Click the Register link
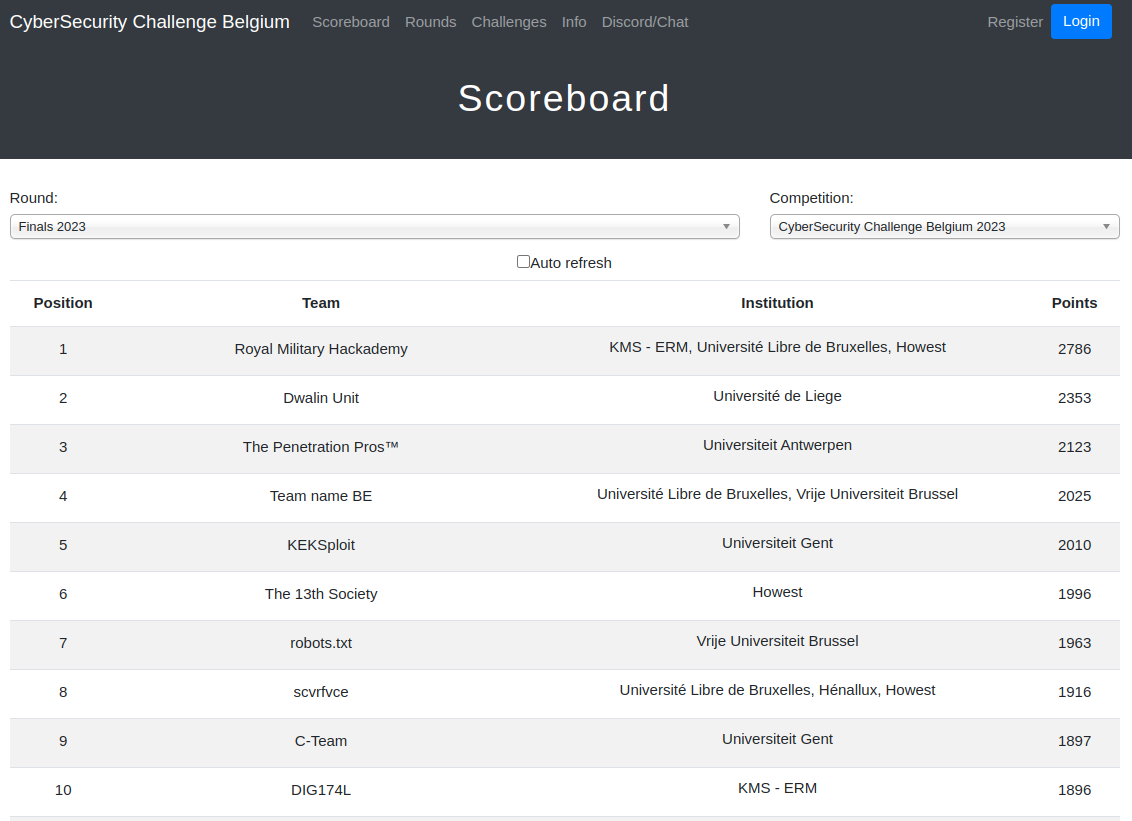1132x821 pixels. tap(1014, 22)
